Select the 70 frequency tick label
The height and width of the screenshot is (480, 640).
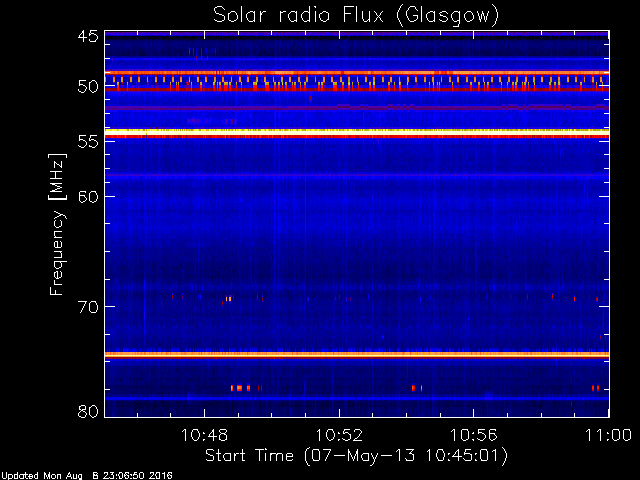tap(88, 307)
